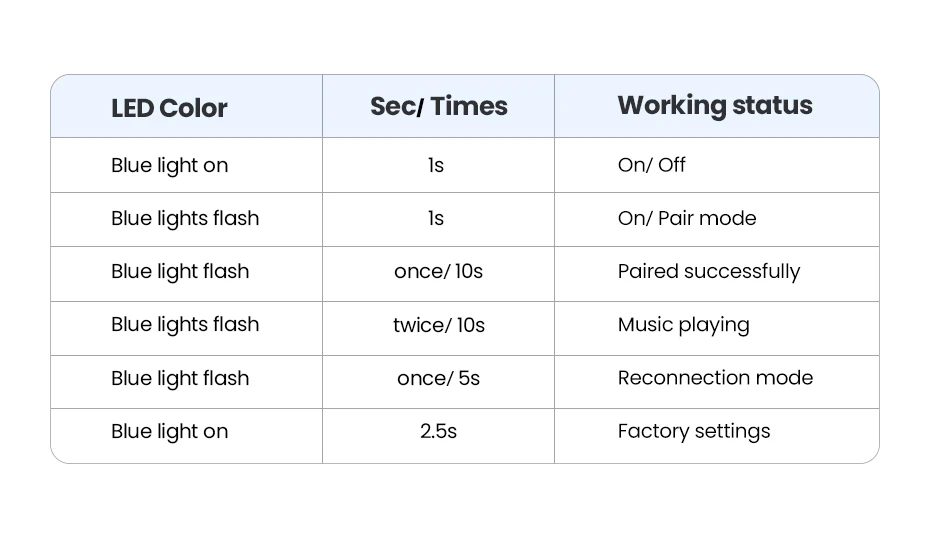Select the Factory settings status cell

[x=694, y=431]
